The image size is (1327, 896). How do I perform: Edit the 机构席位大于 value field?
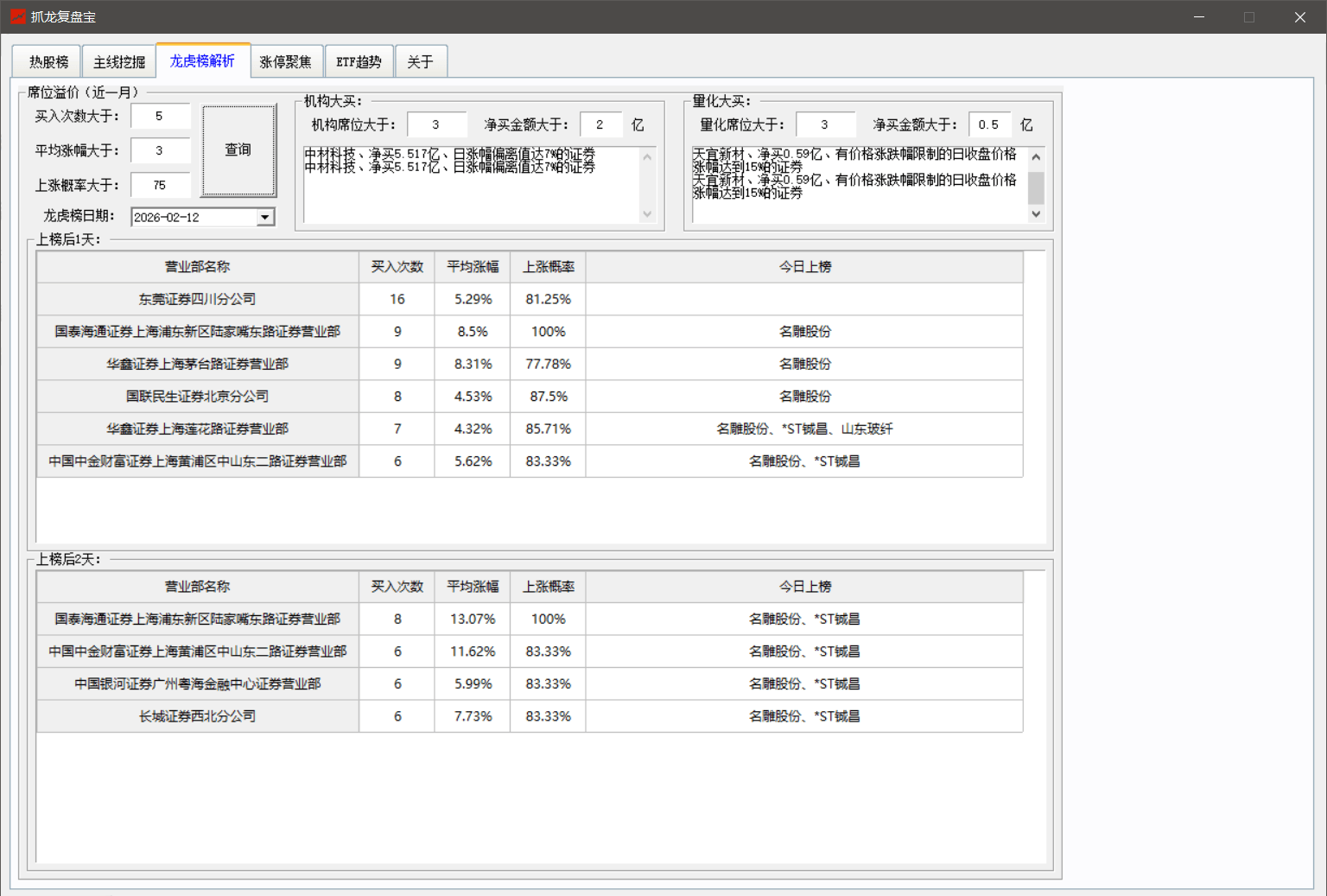point(436,125)
